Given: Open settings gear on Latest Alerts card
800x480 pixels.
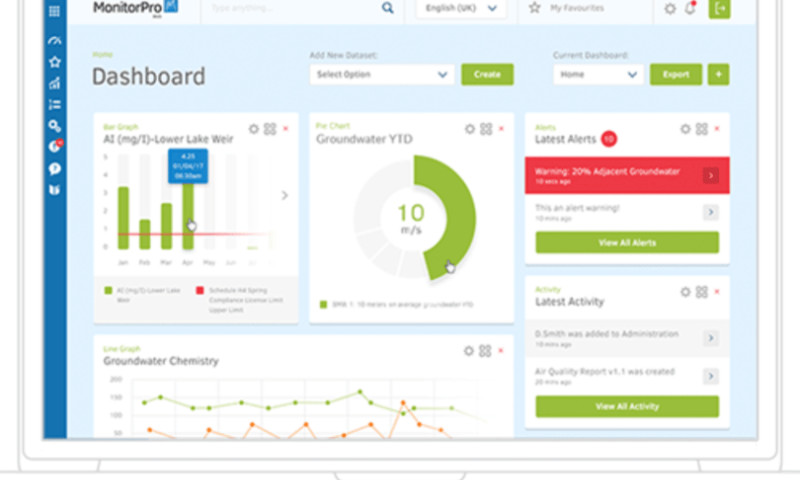Looking at the screenshot, I should pos(685,129).
